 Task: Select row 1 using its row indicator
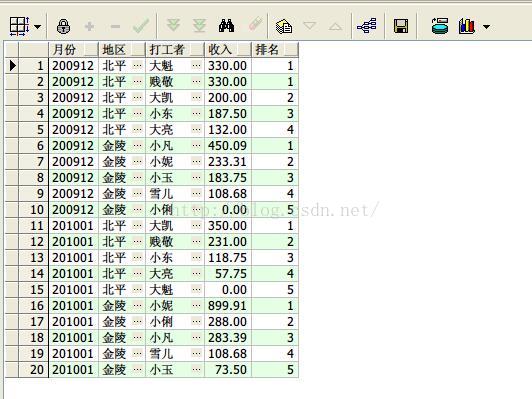(12, 65)
